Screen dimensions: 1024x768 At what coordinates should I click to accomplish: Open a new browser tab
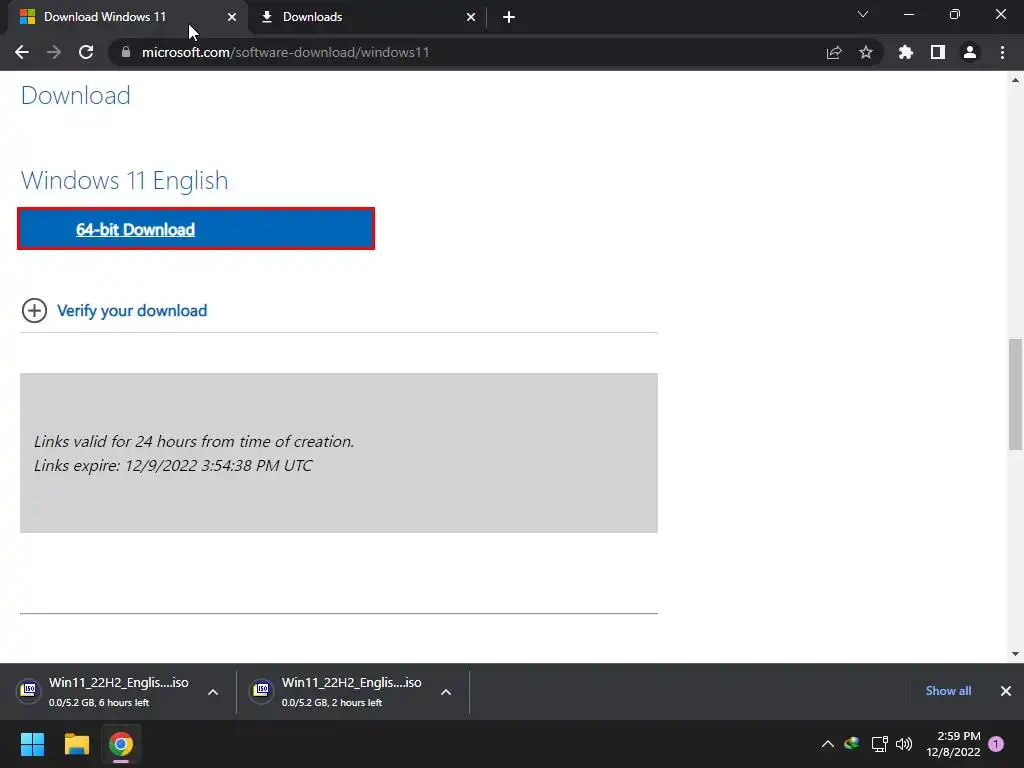point(509,17)
